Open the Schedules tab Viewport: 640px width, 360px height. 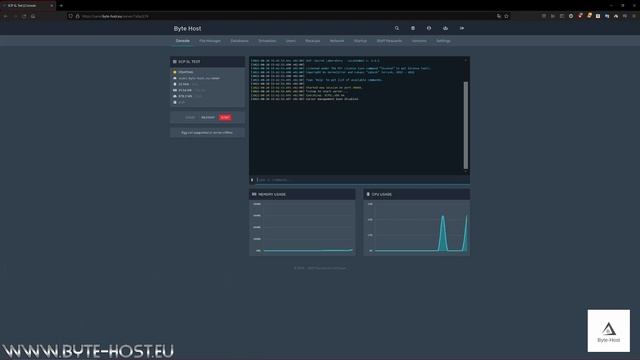[267, 41]
